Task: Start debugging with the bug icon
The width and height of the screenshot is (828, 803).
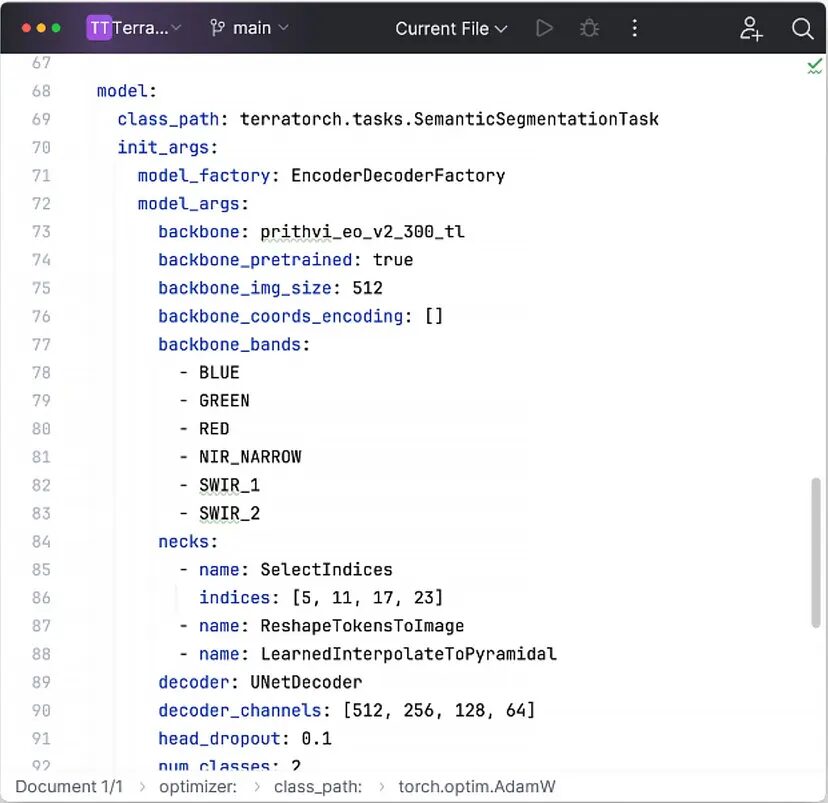Action: click(x=590, y=28)
